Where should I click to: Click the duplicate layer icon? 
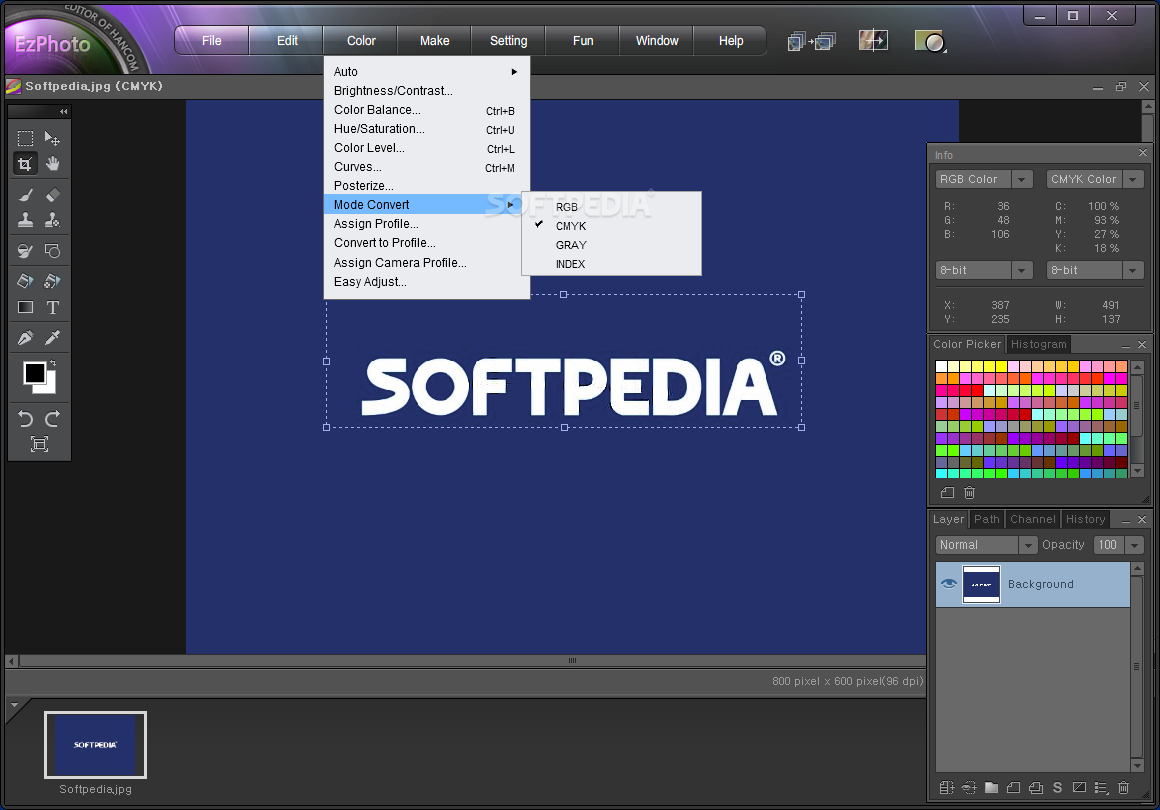[x=1036, y=788]
